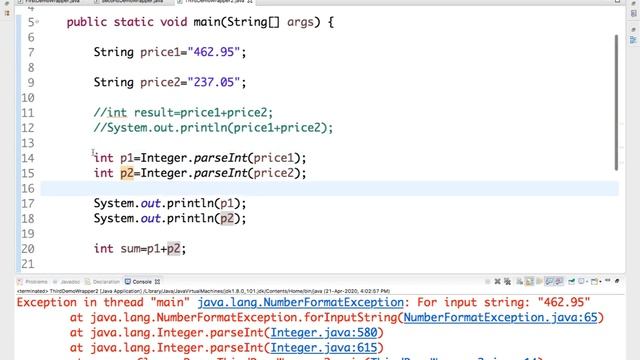The height and width of the screenshot is (360, 640).
Task: Close the Console view tab
Action: (158, 282)
